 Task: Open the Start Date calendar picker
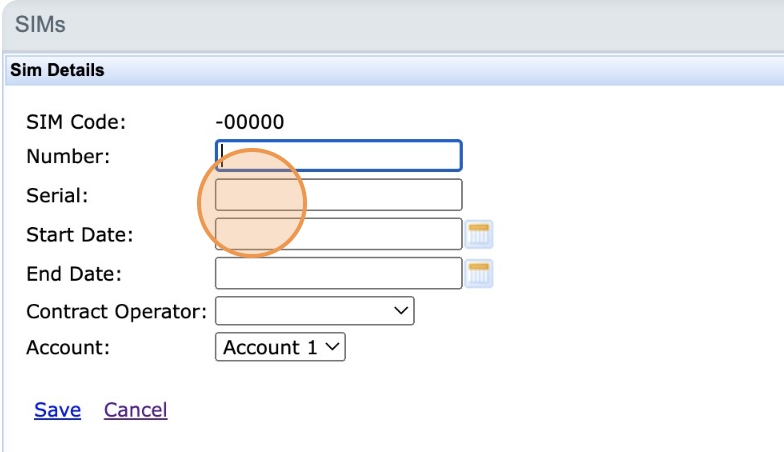pyautogui.click(x=480, y=234)
